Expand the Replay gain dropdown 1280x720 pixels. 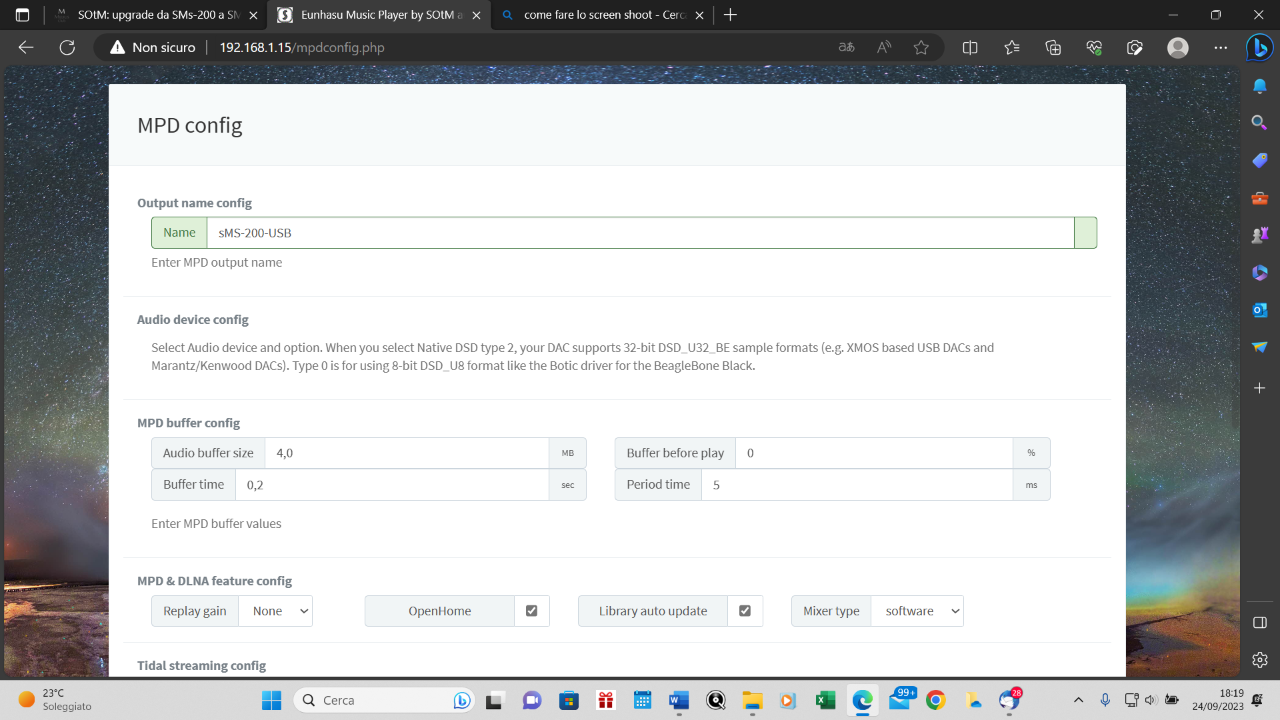point(275,611)
